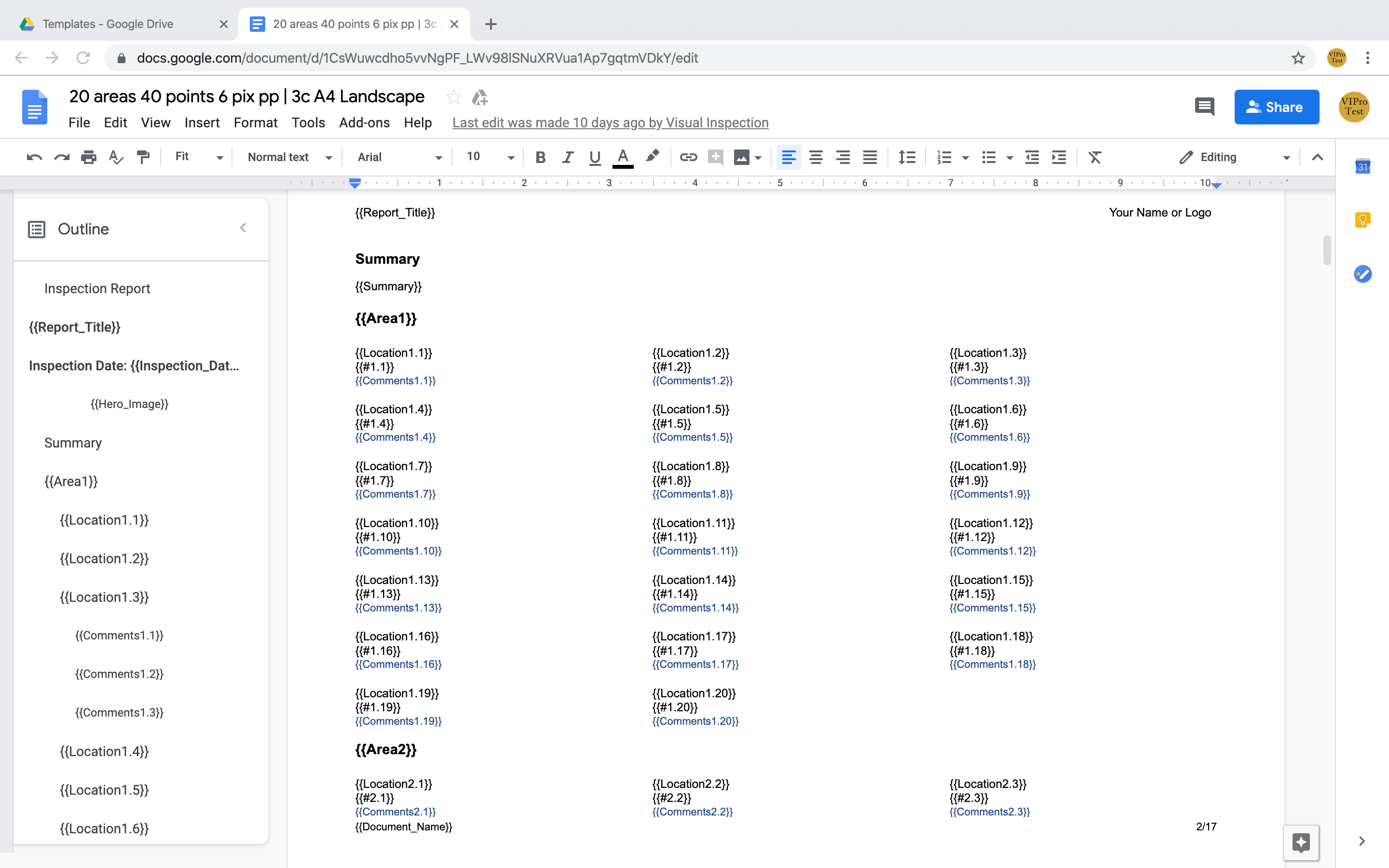Insert an image via picture icon
Screen dimensions: 1389x868
pos(742,157)
